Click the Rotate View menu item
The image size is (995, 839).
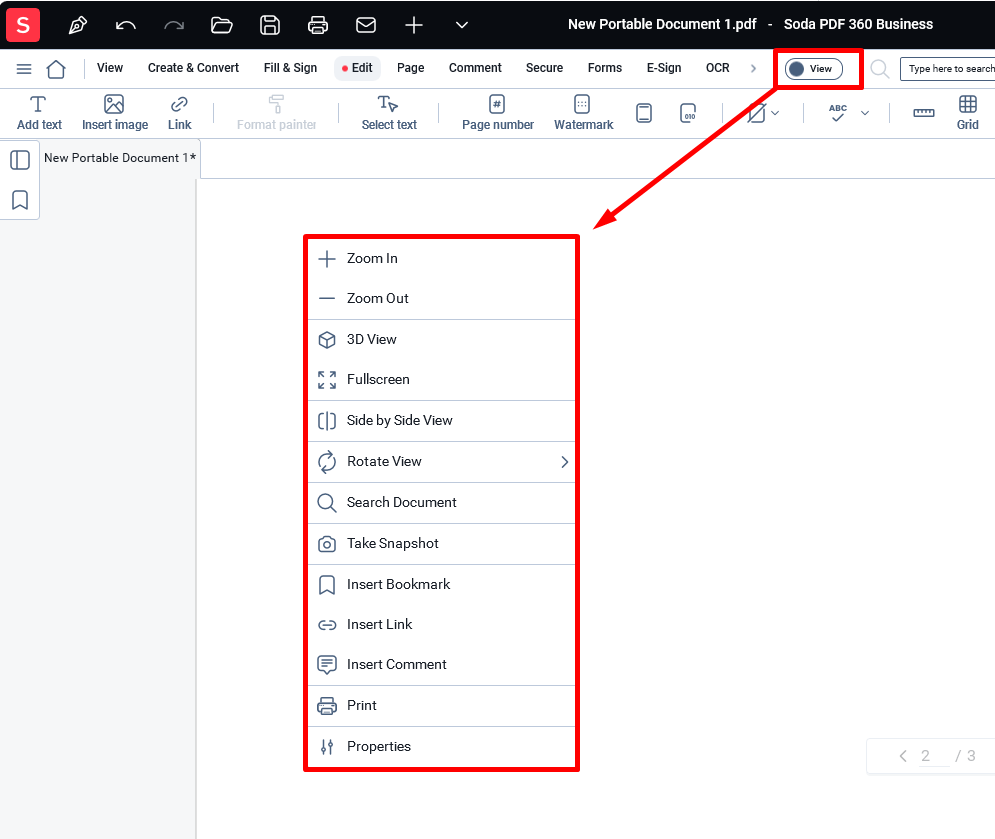442,461
